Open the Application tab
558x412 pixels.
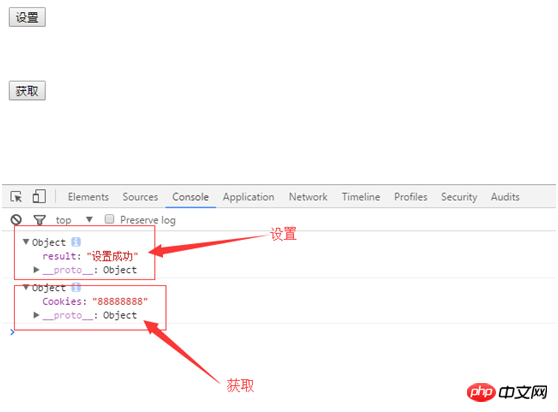point(248,197)
